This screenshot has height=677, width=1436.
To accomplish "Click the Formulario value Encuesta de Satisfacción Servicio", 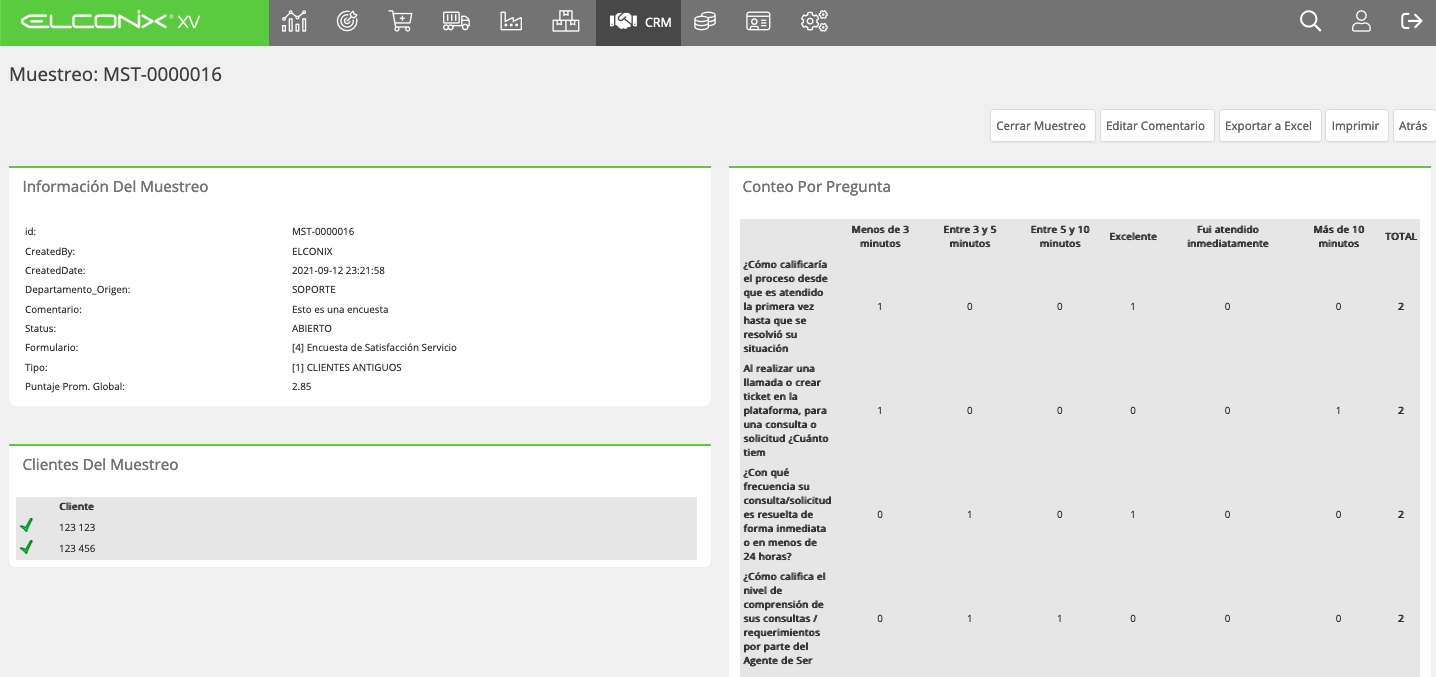I will (374, 347).
